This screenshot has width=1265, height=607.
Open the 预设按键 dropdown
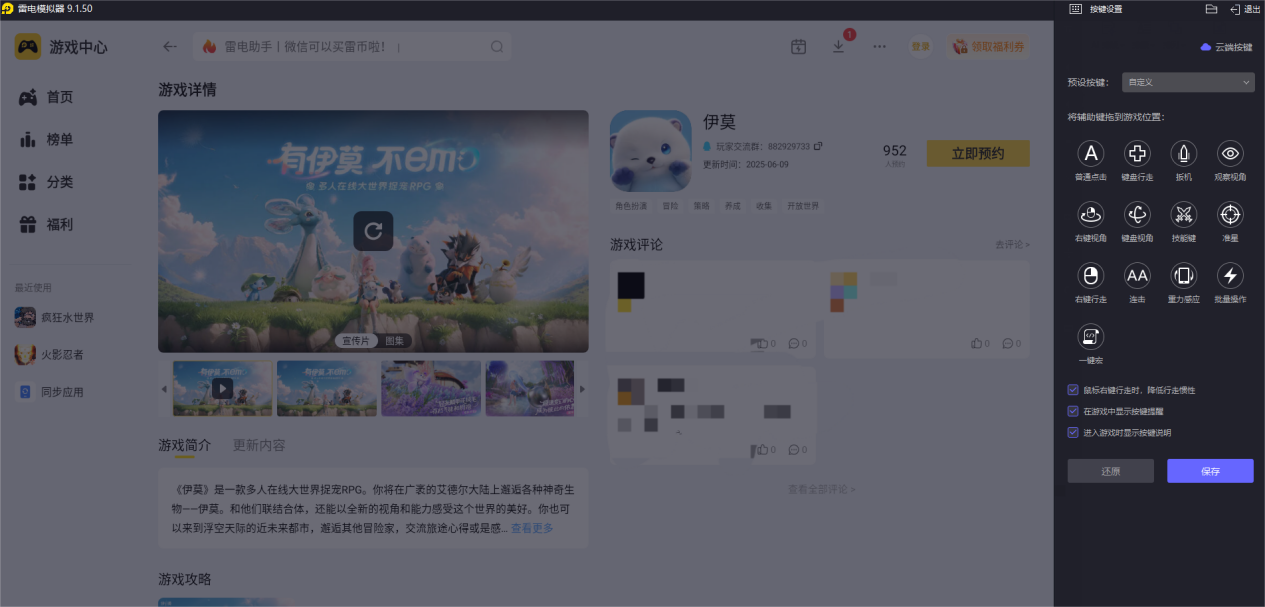tap(1187, 82)
